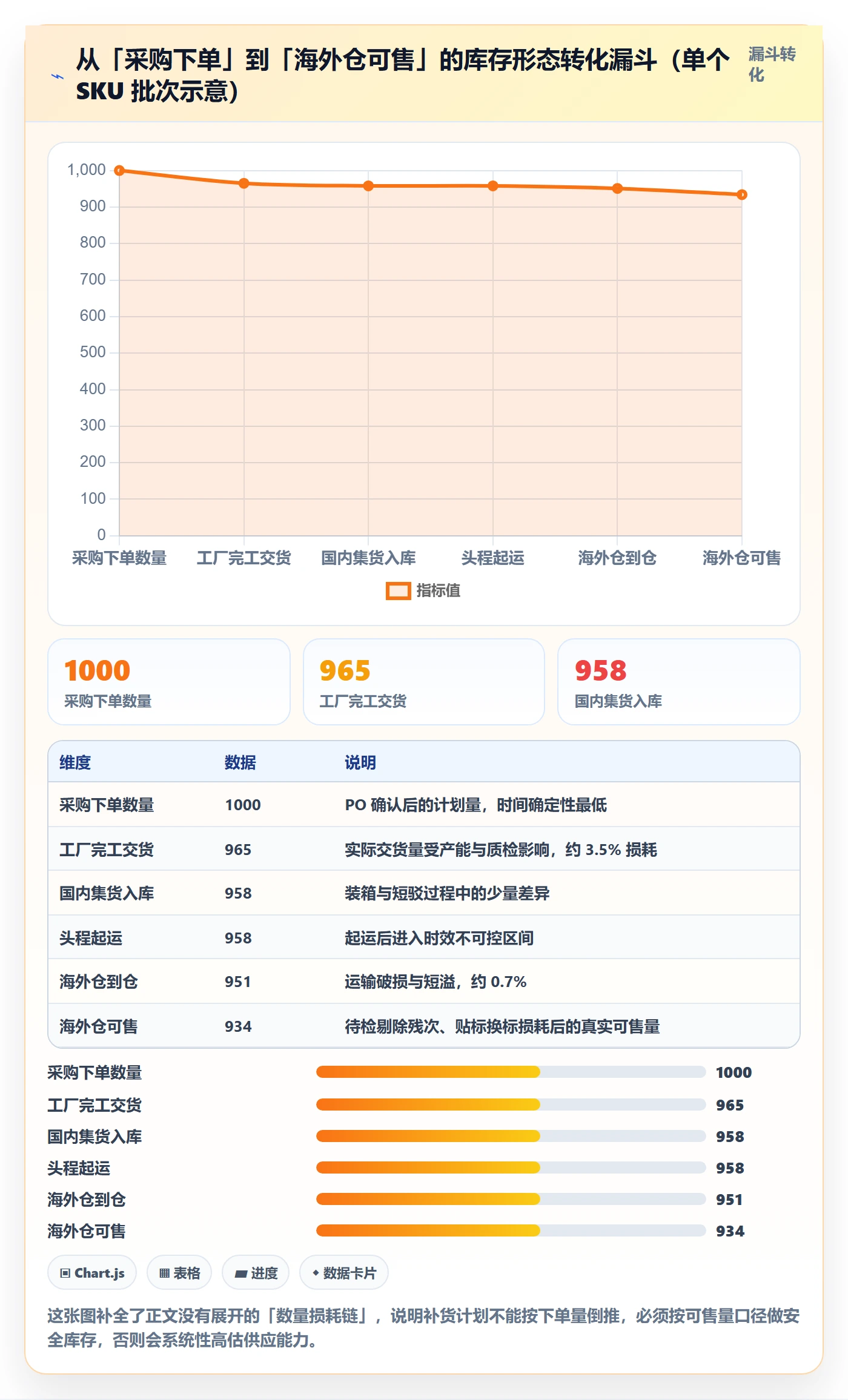Click the line chart point for 头程起运
The width and height of the screenshot is (848, 1400).
[x=493, y=186]
